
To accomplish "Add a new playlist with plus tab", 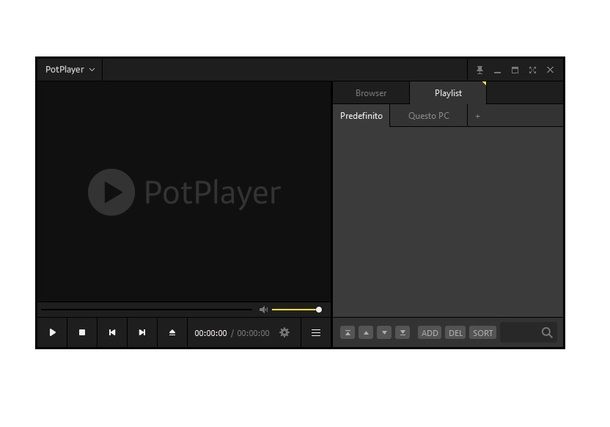I will pyautogui.click(x=478, y=116).
